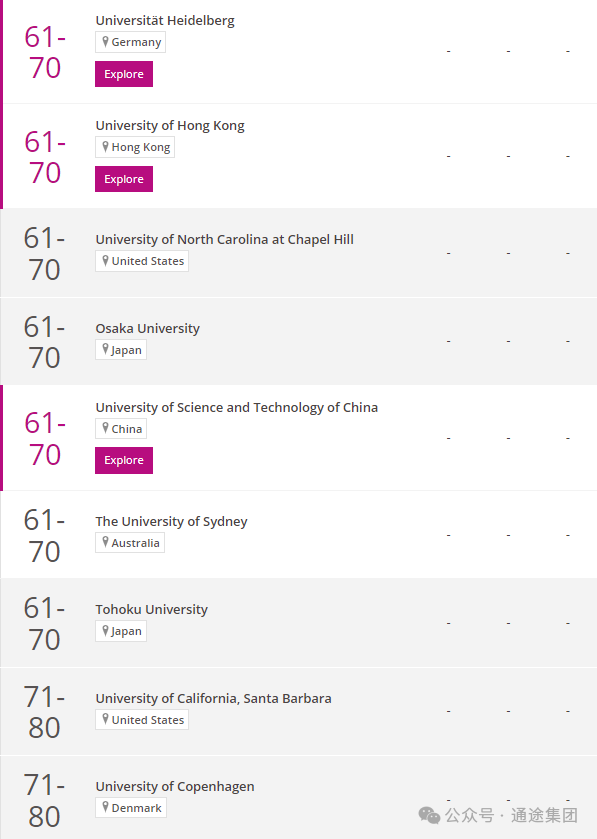Click the United States tag under Chapel Hill

point(142,261)
